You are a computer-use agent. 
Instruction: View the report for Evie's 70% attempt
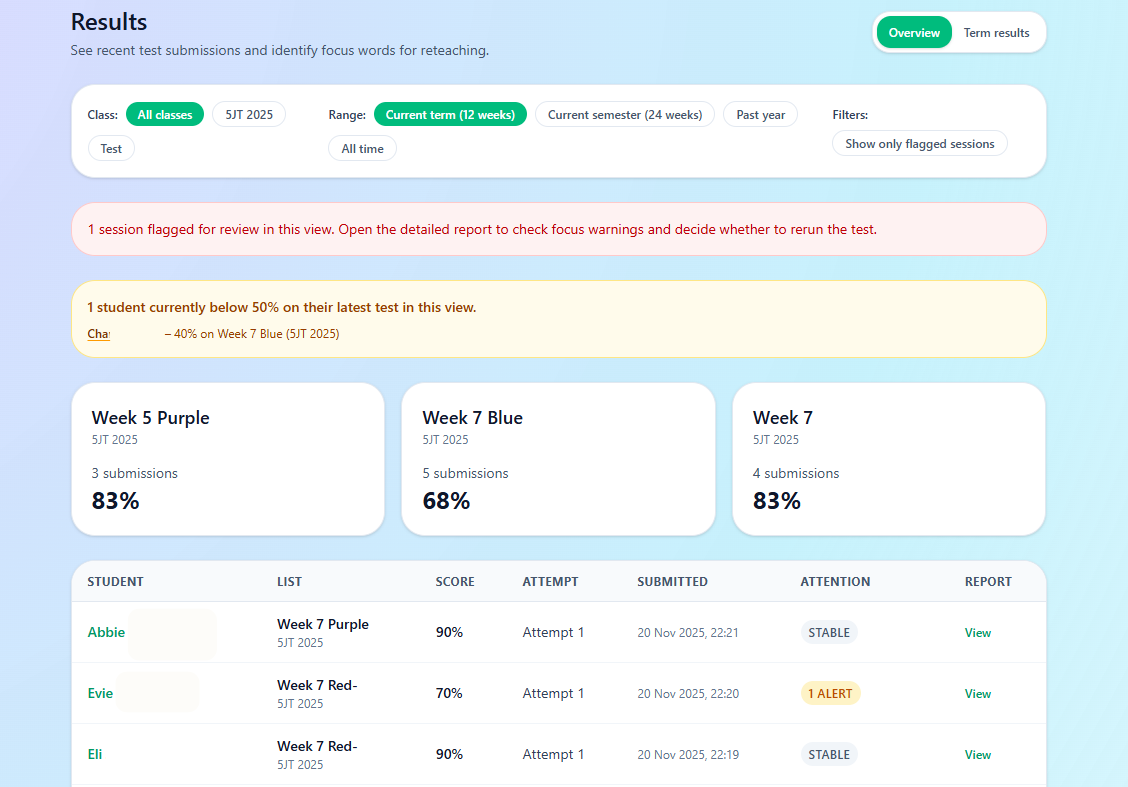[x=977, y=694]
